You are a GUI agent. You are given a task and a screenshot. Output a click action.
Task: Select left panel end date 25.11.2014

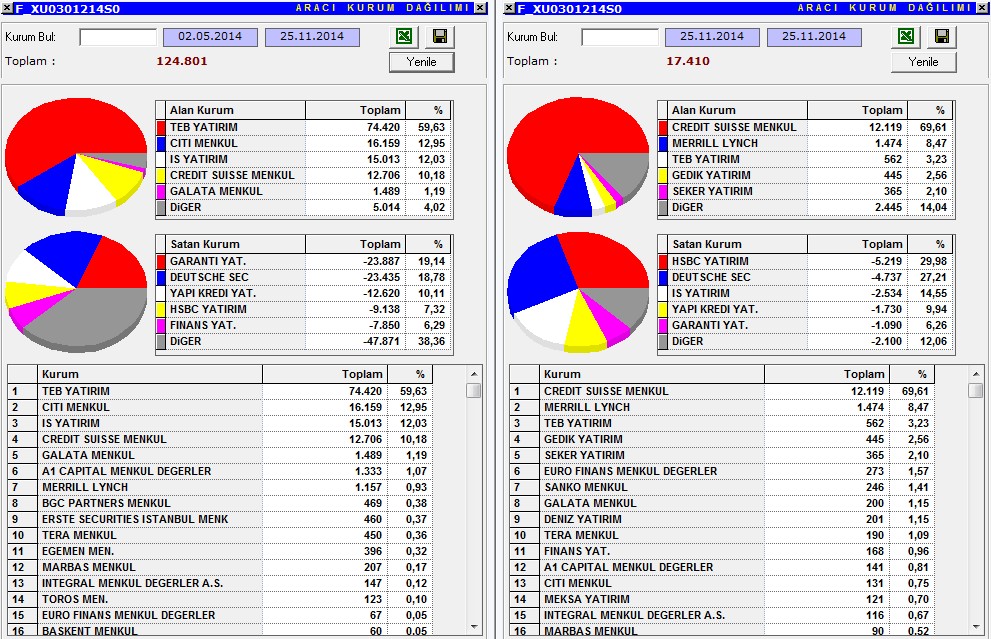click(312, 37)
